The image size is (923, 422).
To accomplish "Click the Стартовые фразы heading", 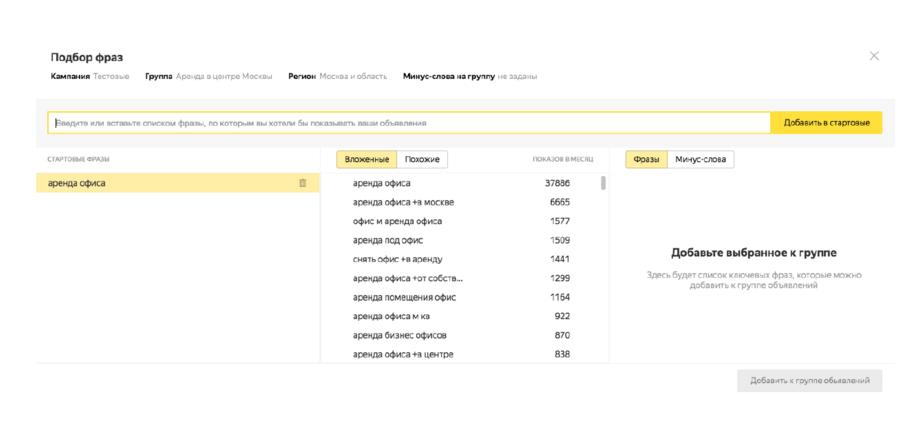I will (78, 160).
